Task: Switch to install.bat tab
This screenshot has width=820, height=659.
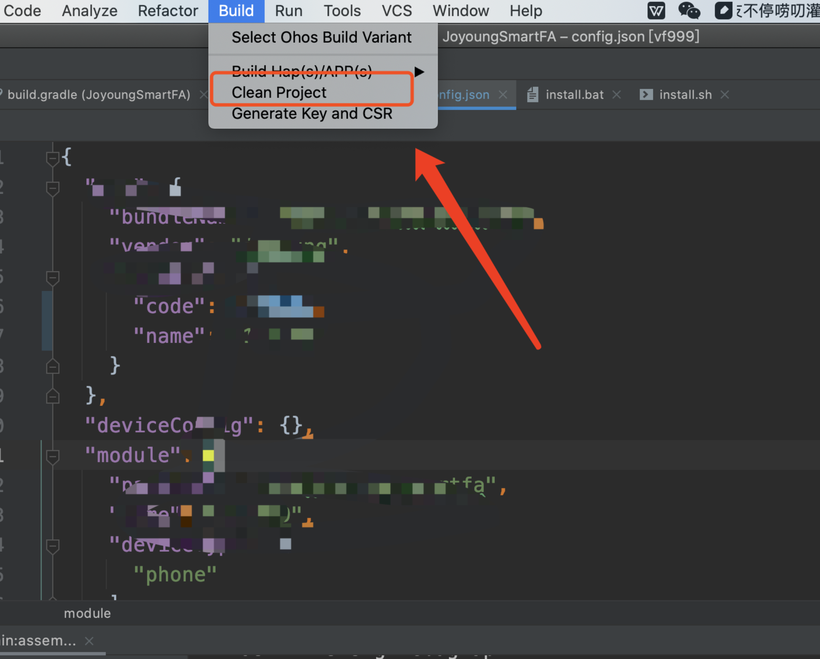Action: [x=574, y=95]
